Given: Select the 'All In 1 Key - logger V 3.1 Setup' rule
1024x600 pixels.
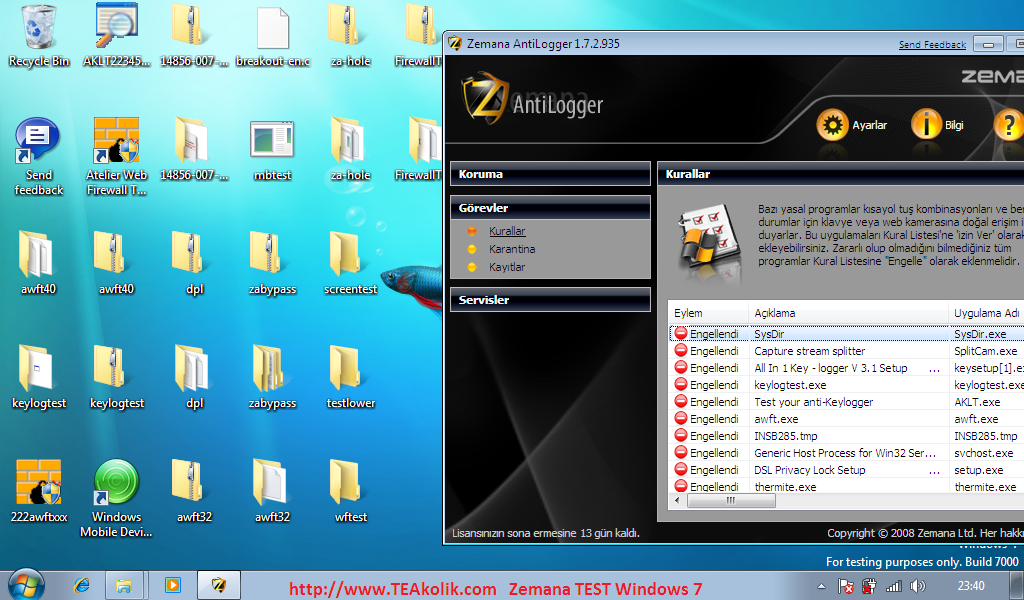Looking at the screenshot, I should coord(831,368).
